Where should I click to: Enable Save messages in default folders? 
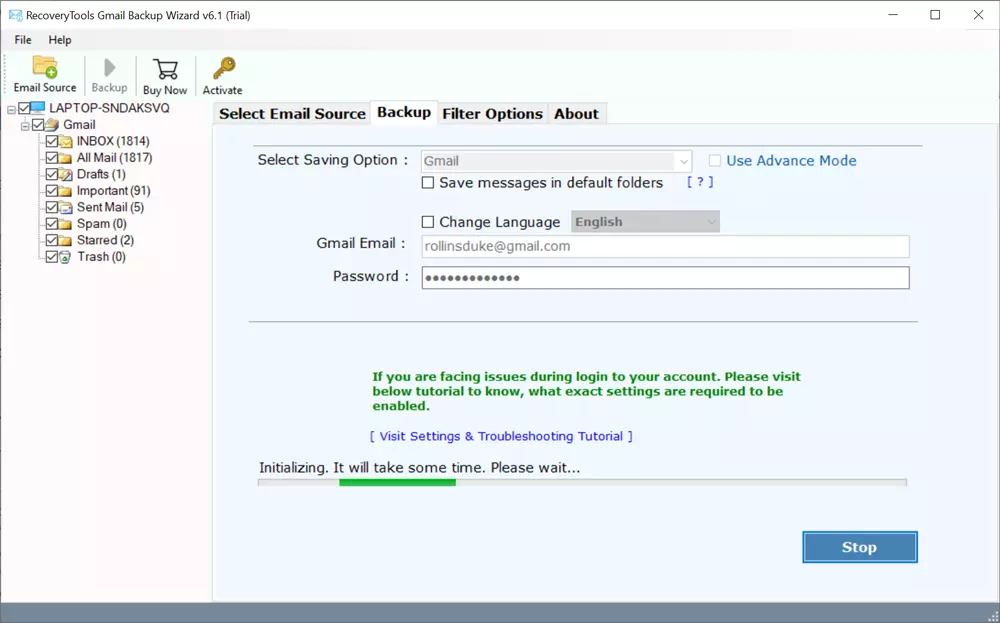(428, 183)
